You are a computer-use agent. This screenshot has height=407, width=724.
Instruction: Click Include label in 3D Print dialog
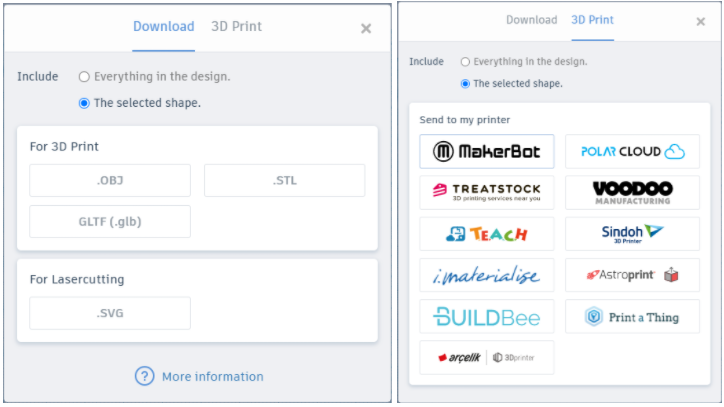(x=426, y=61)
